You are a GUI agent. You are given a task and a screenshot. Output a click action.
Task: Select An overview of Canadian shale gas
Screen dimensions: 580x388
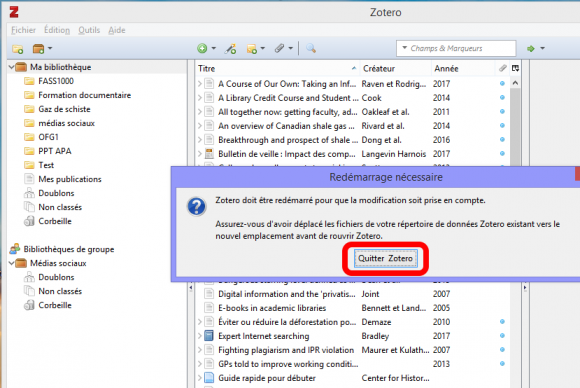pyautogui.click(x=286, y=126)
